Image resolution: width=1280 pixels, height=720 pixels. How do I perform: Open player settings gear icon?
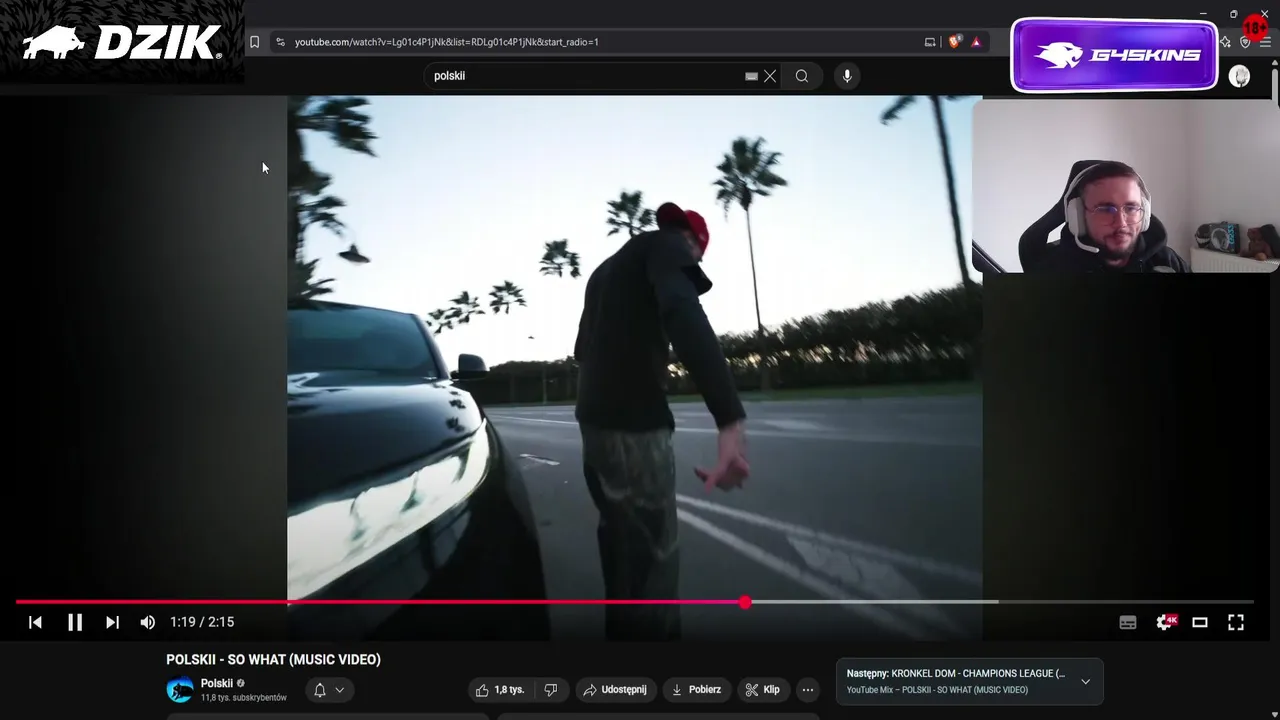pos(1164,622)
